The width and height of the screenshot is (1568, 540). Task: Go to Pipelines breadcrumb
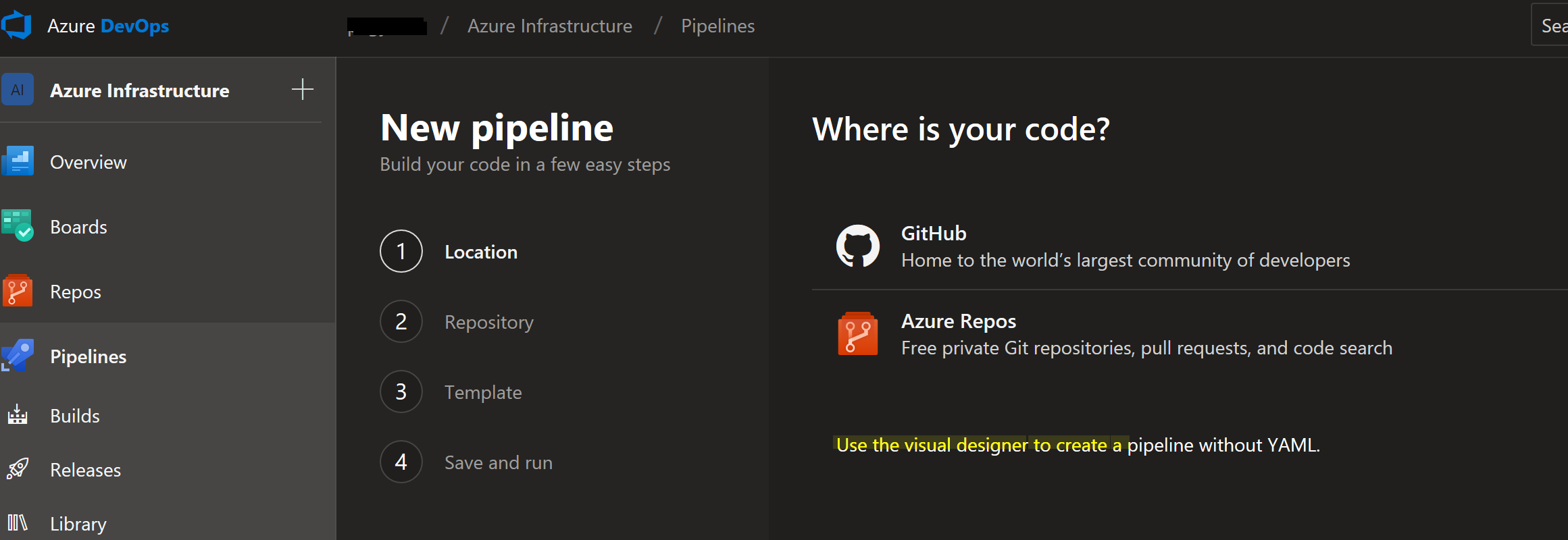coord(717,26)
